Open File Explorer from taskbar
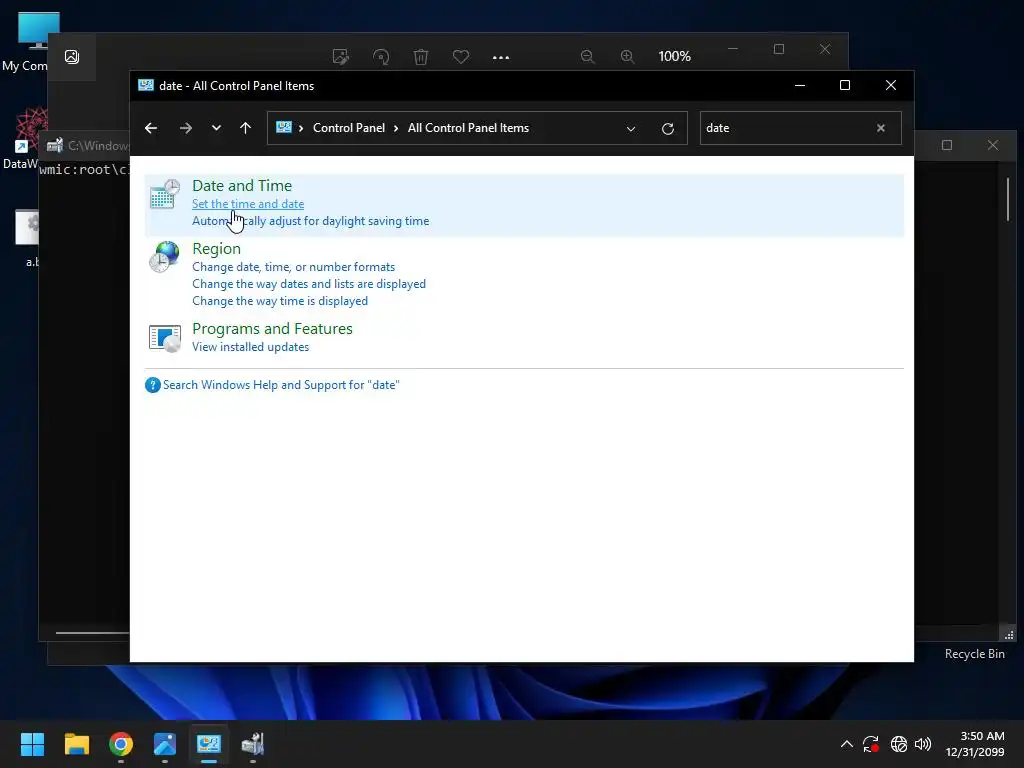 point(76,744)
